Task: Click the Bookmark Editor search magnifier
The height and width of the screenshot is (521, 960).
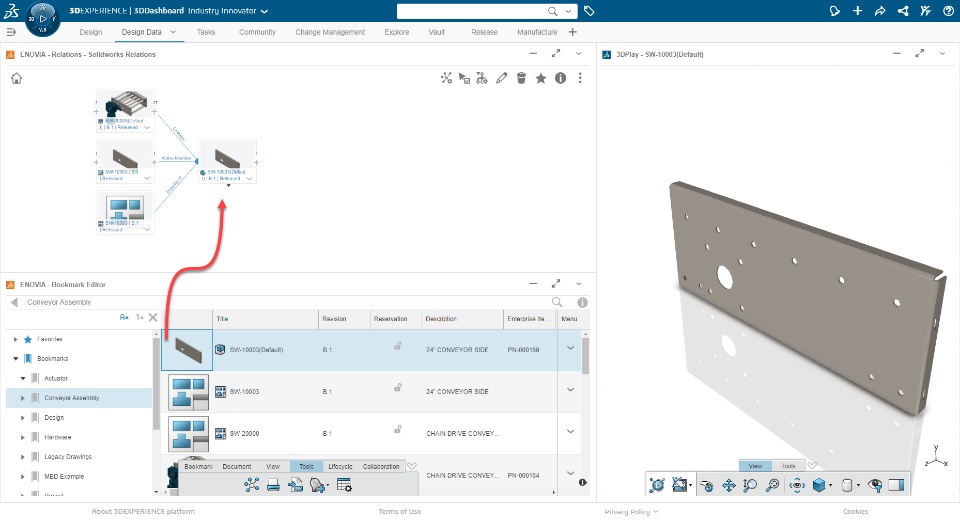Action: pos(557,302)
